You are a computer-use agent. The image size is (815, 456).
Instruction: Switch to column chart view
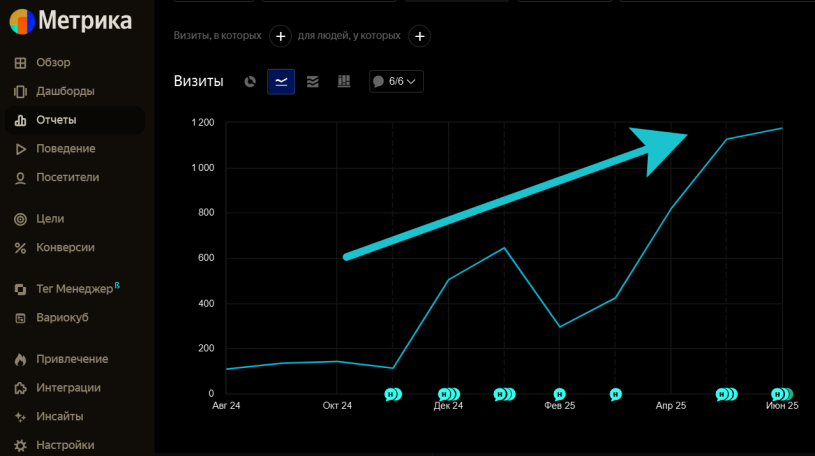[x=344, y=82]
